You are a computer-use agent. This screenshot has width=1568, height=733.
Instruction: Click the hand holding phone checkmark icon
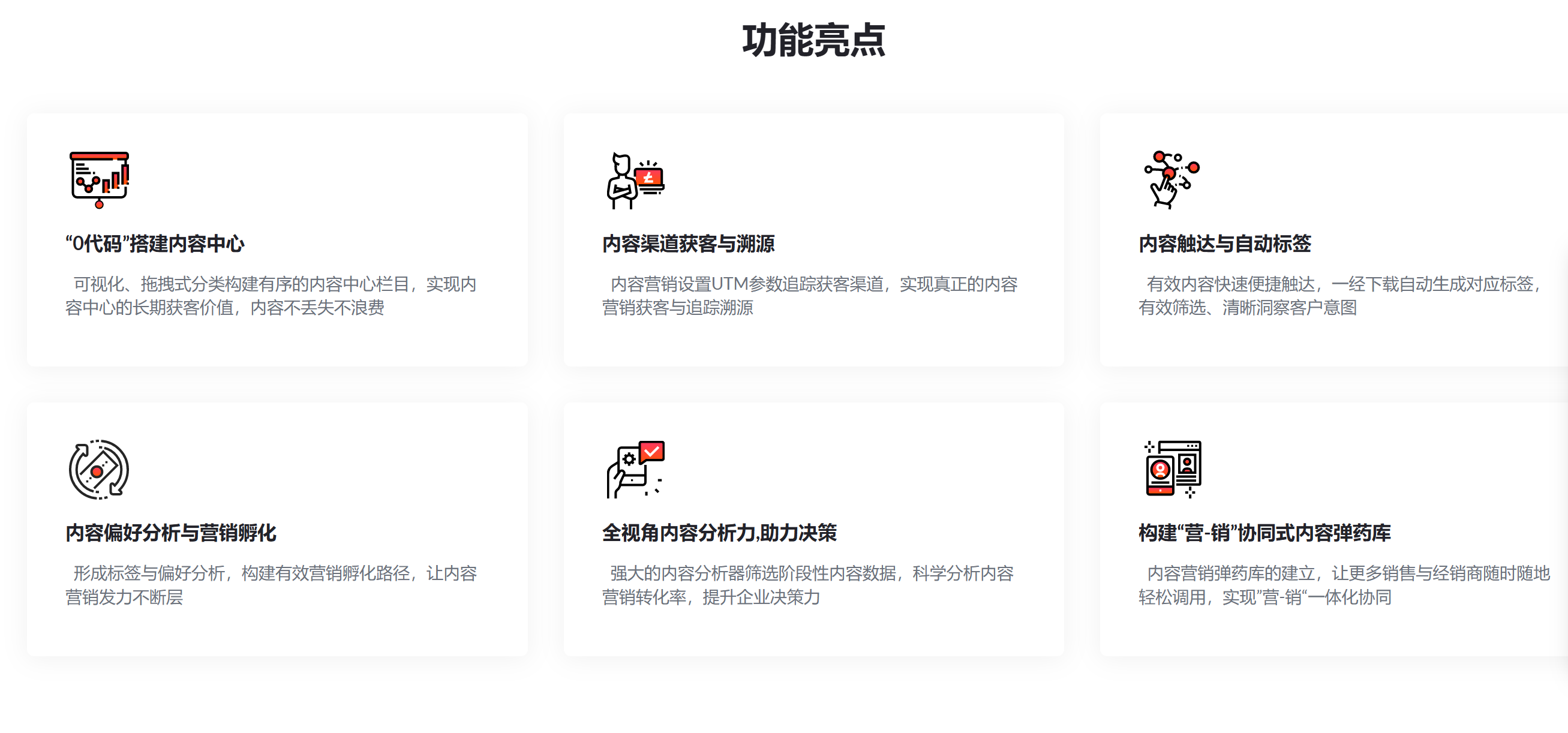tap(635, 470)
